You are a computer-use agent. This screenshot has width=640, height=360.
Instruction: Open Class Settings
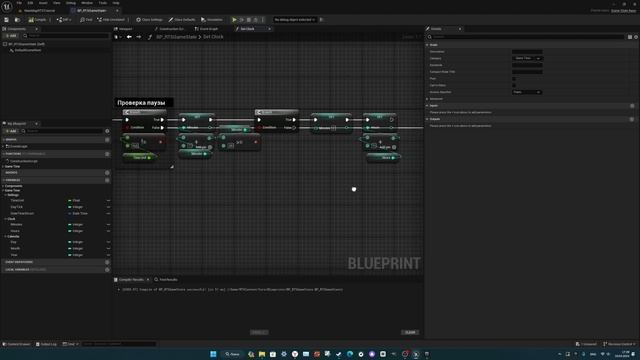tap(149, 20)
